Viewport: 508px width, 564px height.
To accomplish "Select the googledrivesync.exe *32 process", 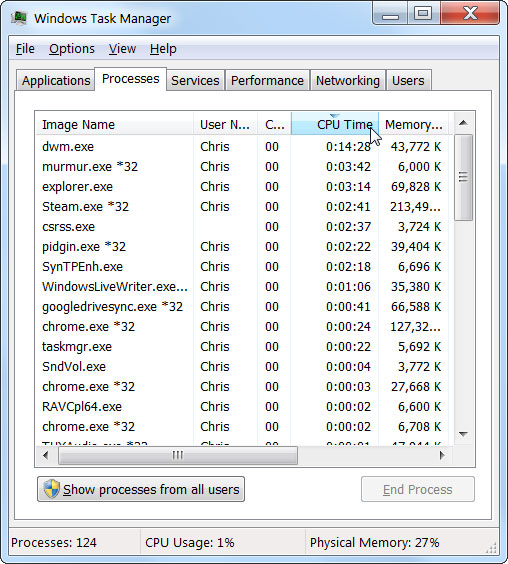I will point(242,307).
